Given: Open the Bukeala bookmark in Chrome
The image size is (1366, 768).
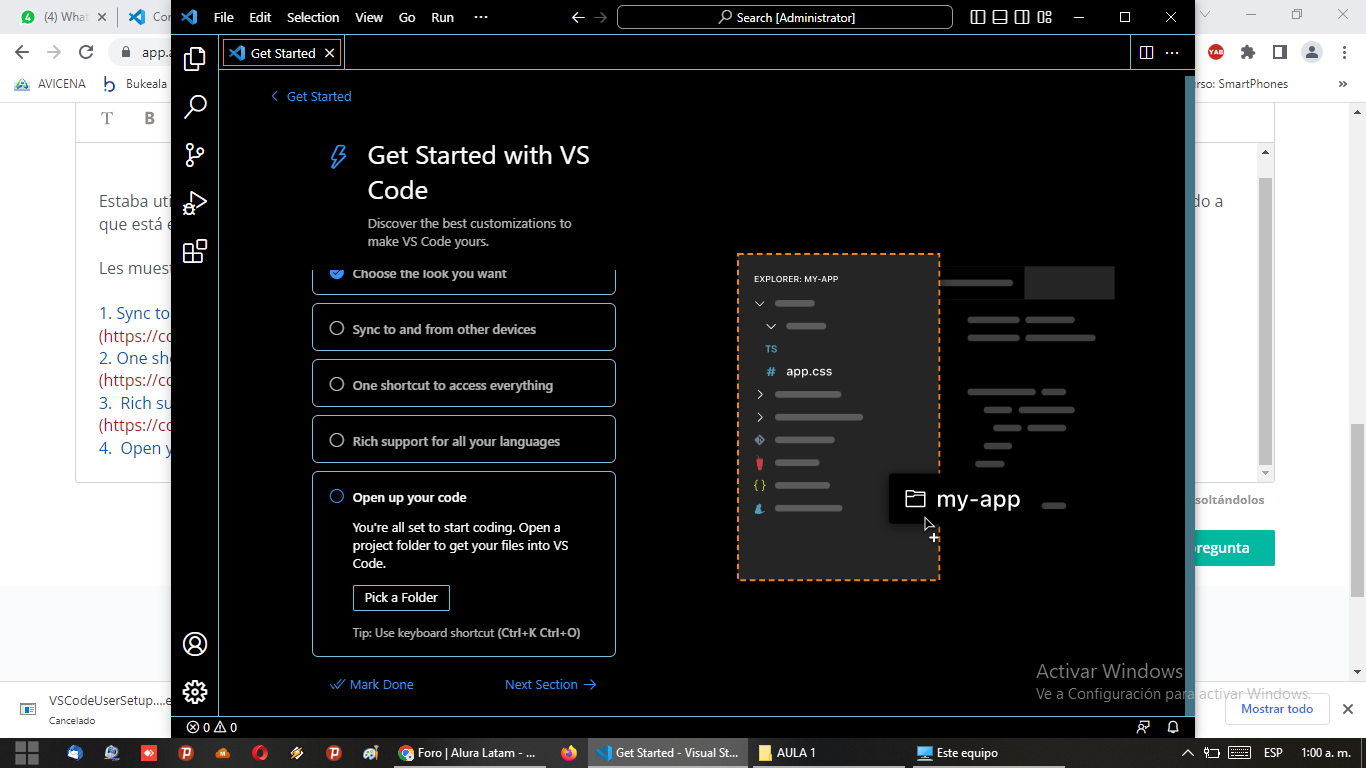Looking at the screenshot, I should [135, 84].
